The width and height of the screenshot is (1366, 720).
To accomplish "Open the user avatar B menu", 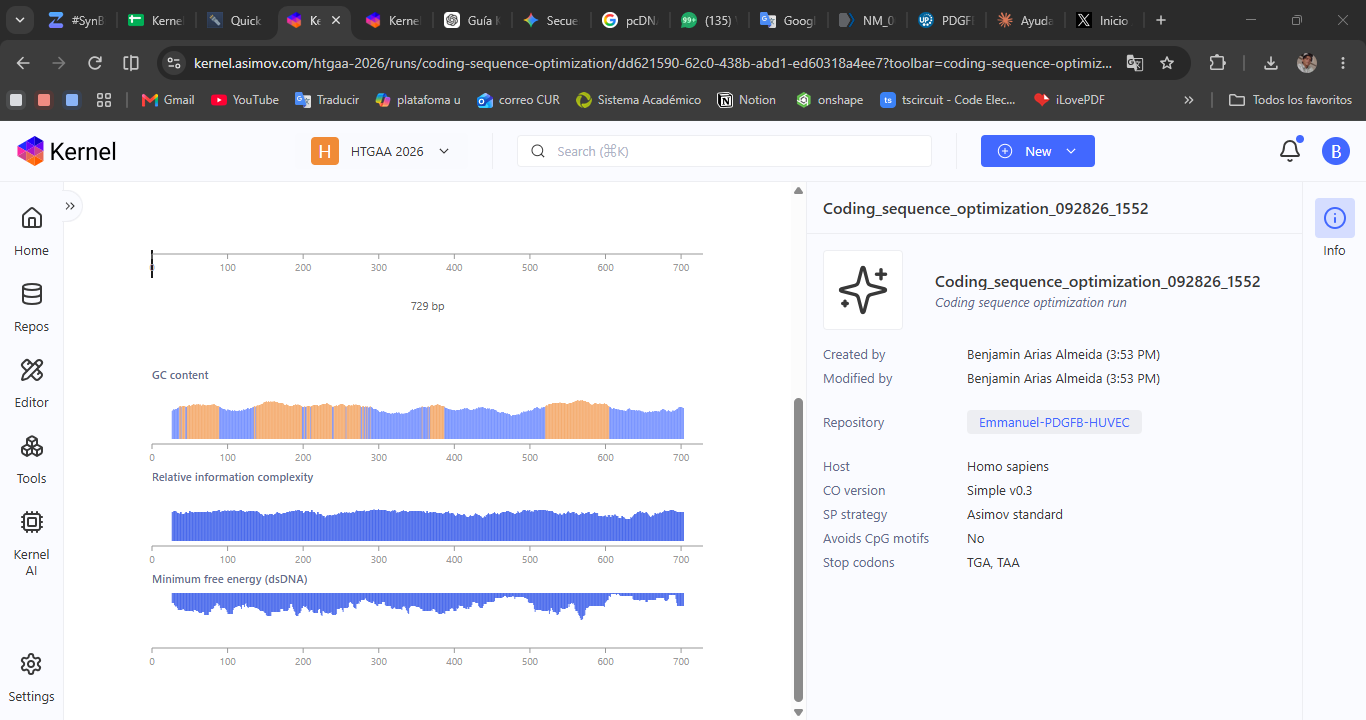I will coord(1335,151).
